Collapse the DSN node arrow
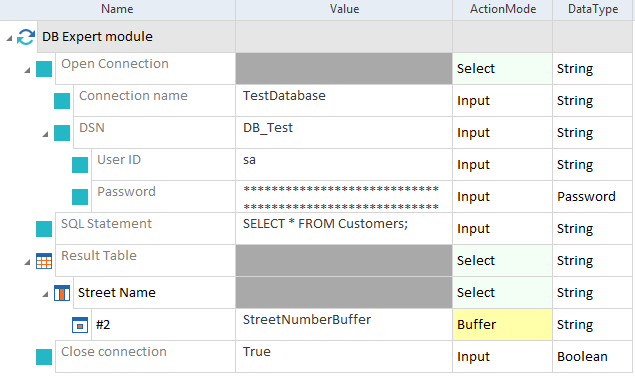This screenshot has height=377, width=635. [x=45, y=134]
